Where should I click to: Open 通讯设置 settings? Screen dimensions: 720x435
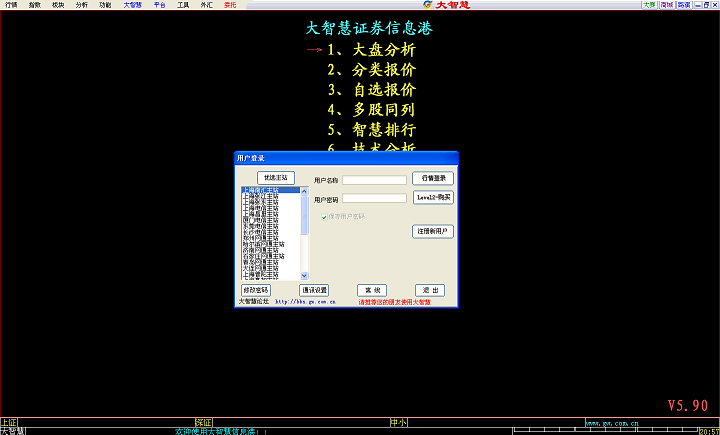pos(314,290)
